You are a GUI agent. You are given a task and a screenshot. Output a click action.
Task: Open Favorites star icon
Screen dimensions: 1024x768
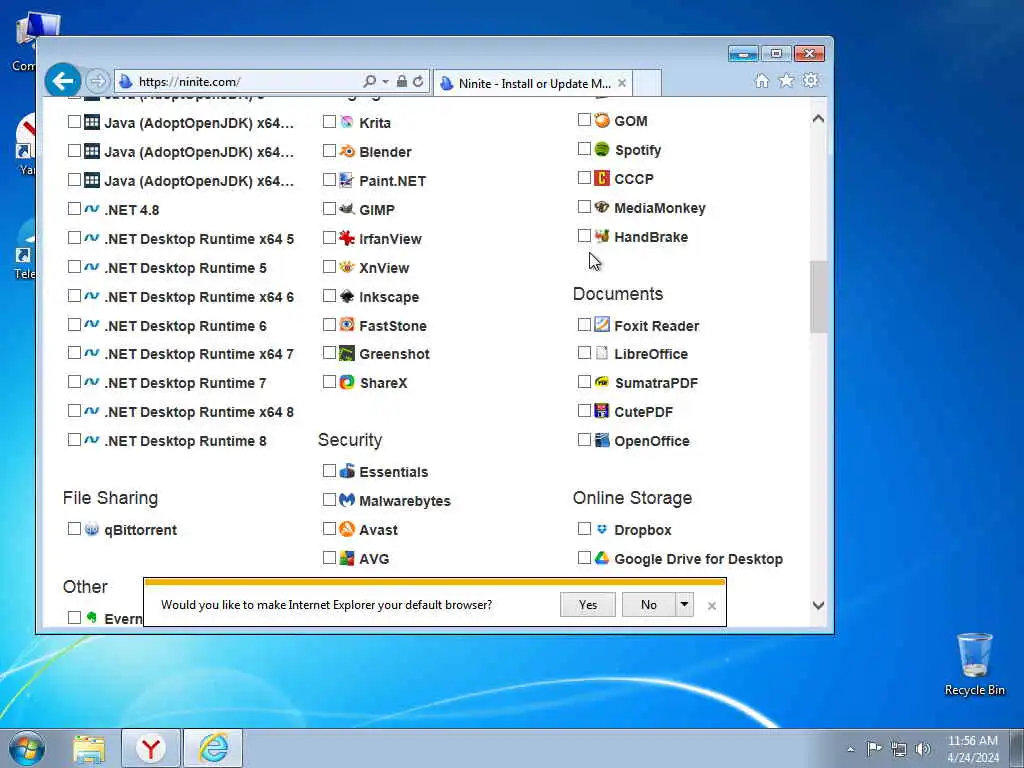coord(786,81)
